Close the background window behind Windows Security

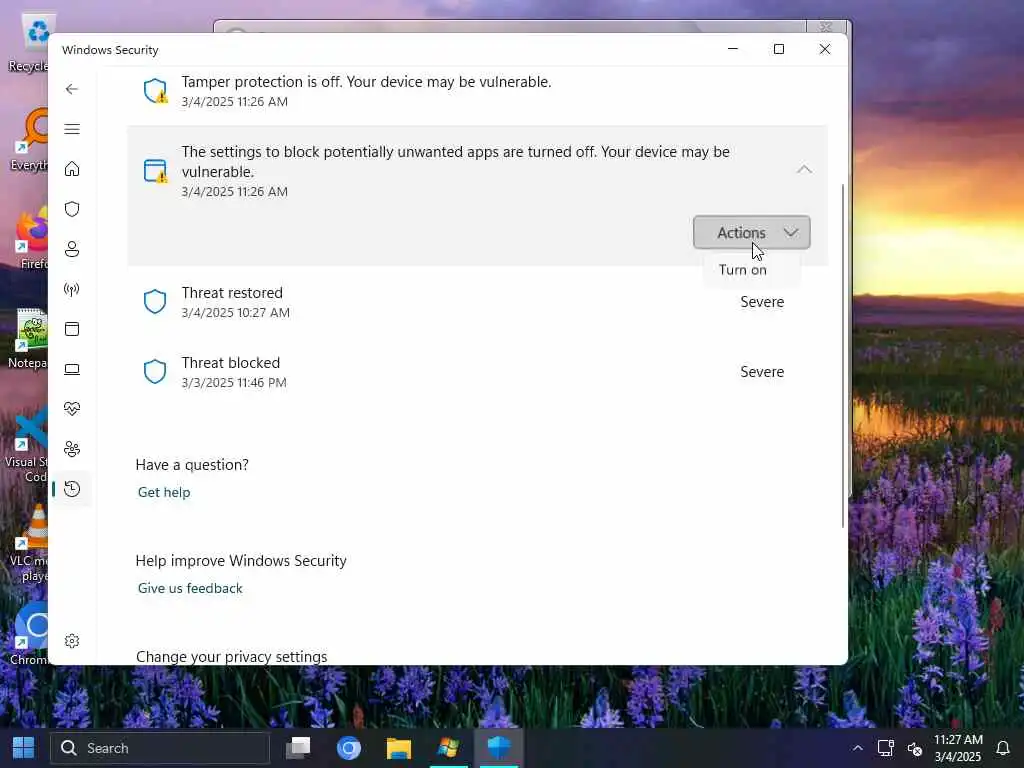point(826,27)
